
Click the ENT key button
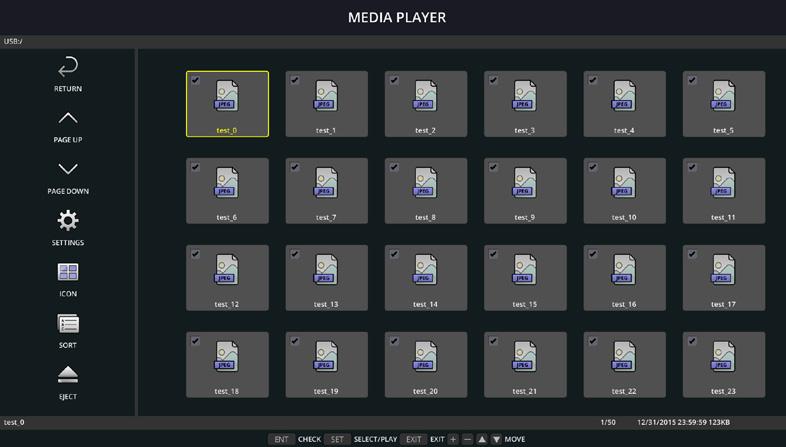[x=281, y=439]
